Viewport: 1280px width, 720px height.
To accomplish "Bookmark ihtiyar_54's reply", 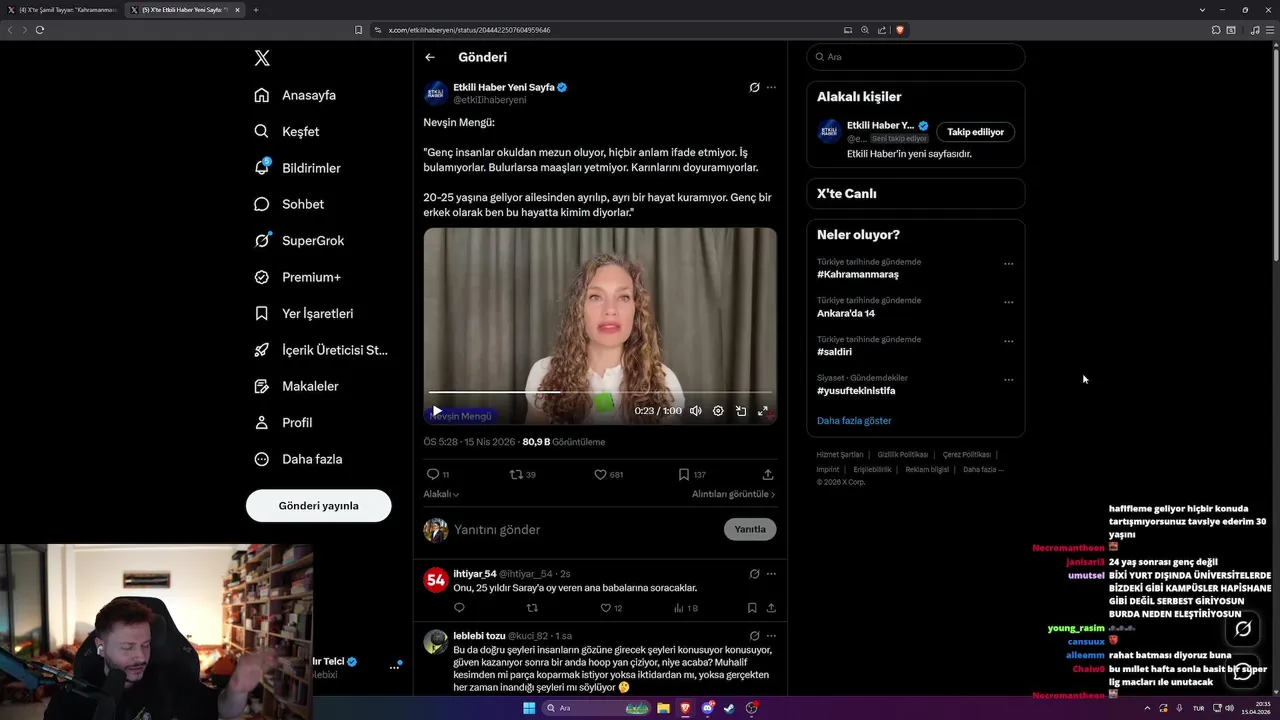I will pos(752,608).
